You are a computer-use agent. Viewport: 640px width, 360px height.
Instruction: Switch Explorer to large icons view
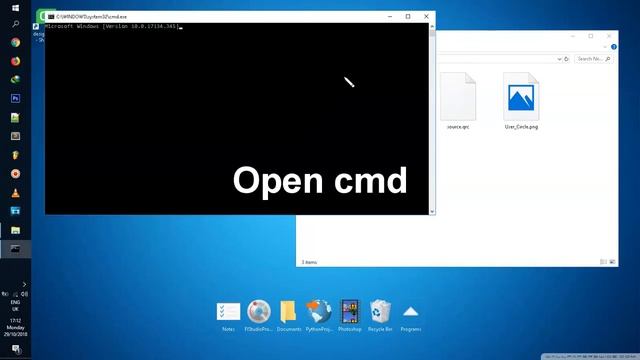pyautogui.click(x=612, y=262)
